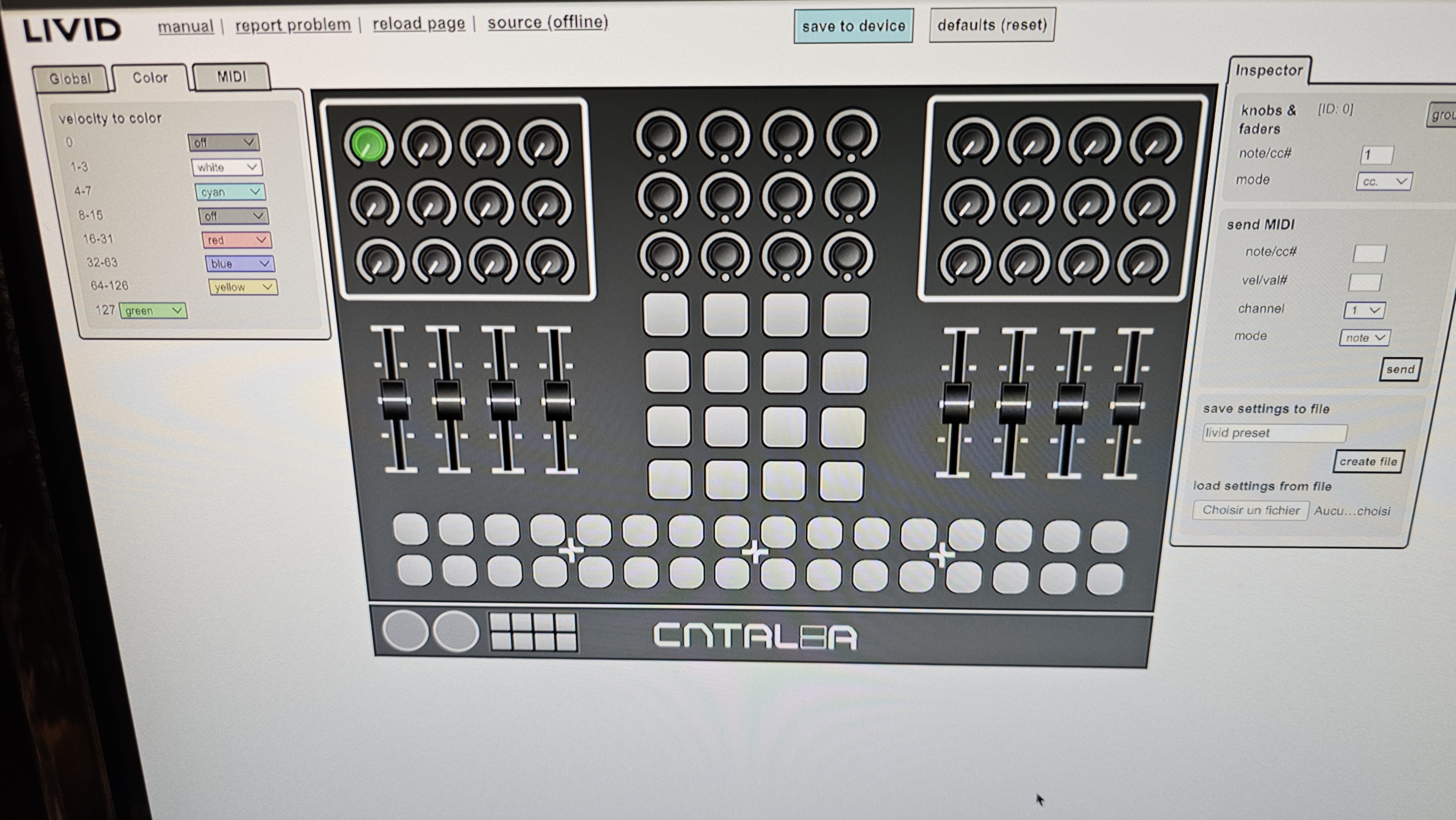Open the 16-31 red color dropdown
The width and height of the screenshot is (1456, 820).
point(237,240)
